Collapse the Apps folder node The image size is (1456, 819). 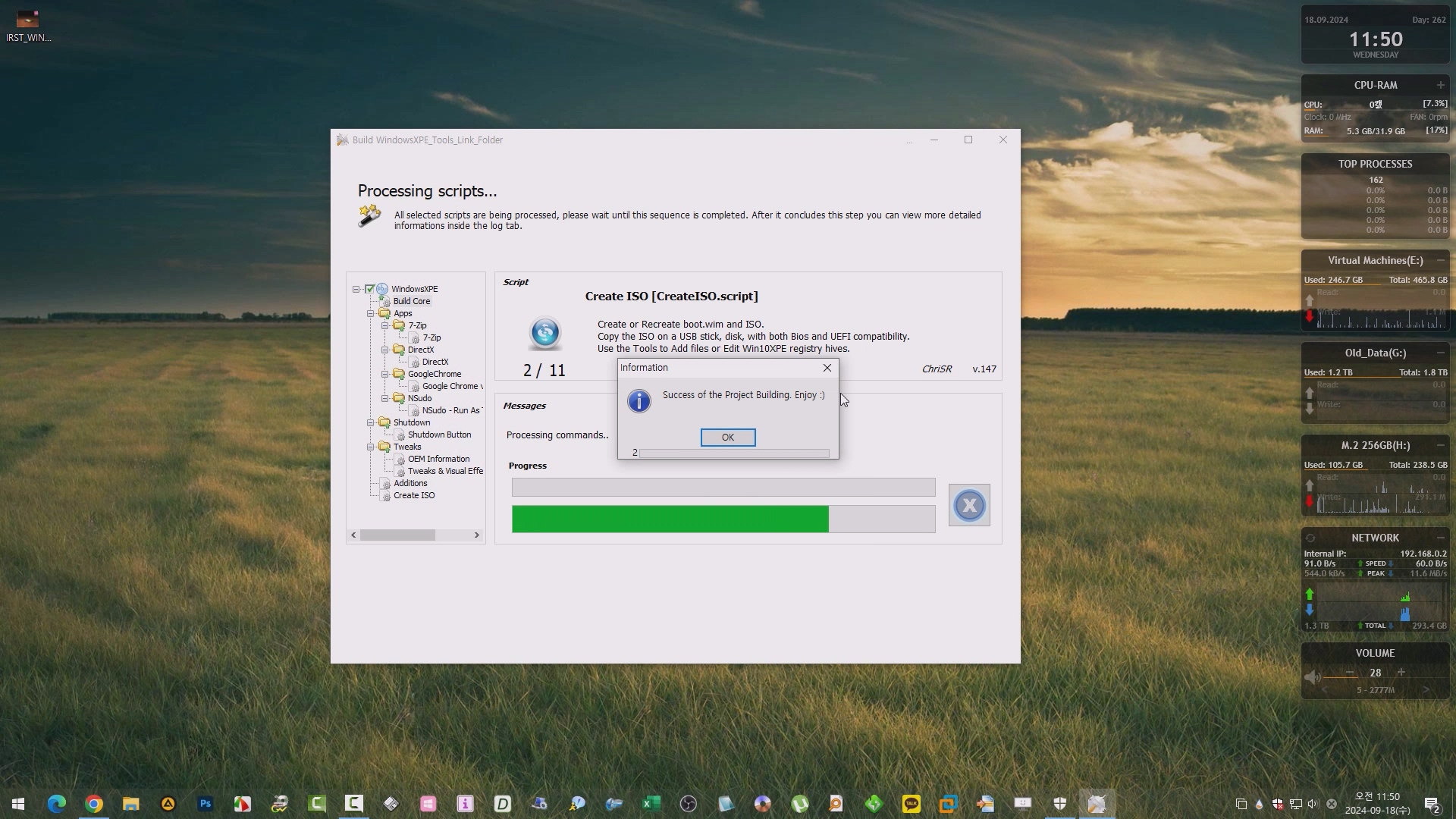371,313
